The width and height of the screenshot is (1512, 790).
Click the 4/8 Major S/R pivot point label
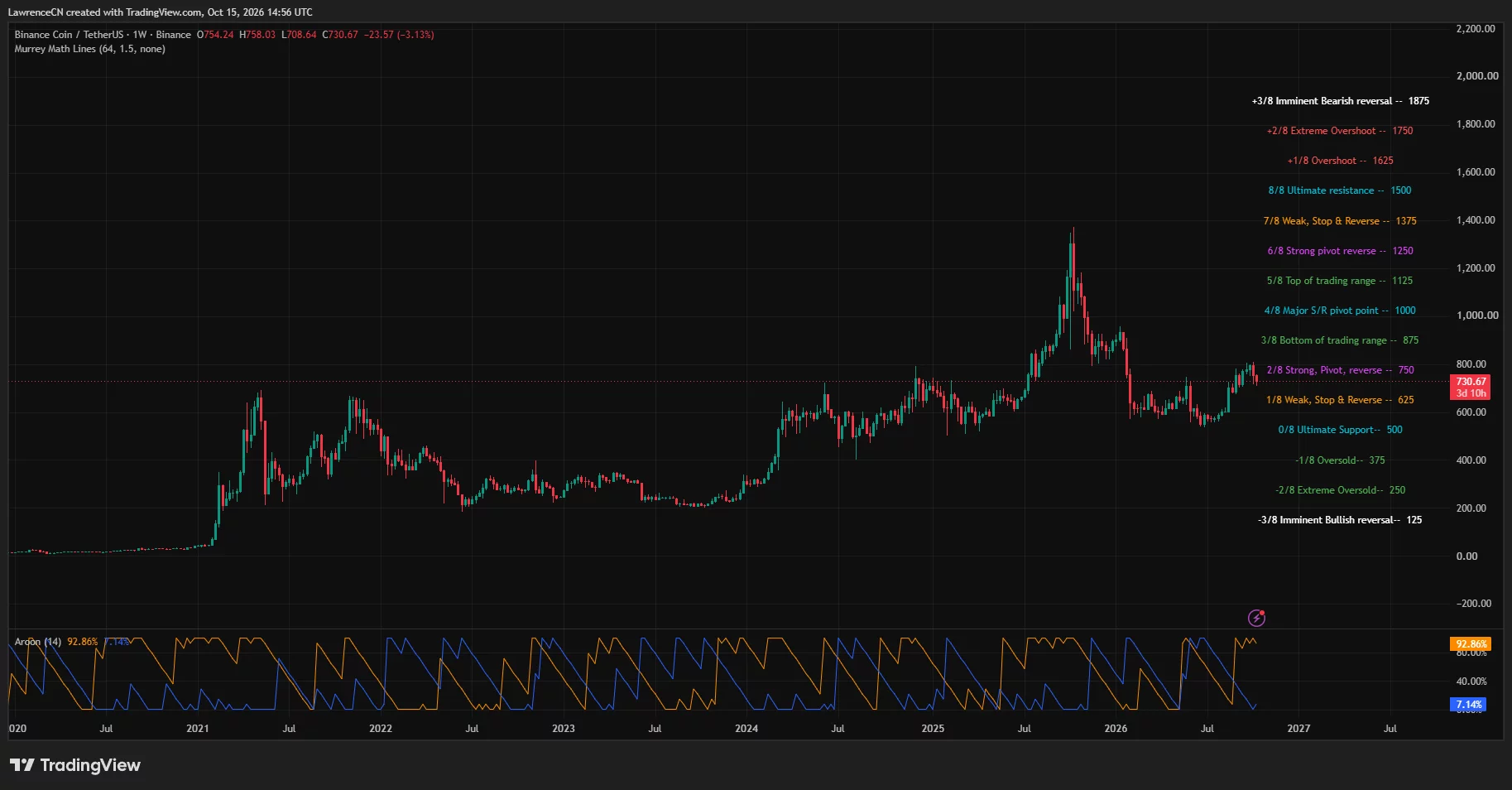[1340, 311]
